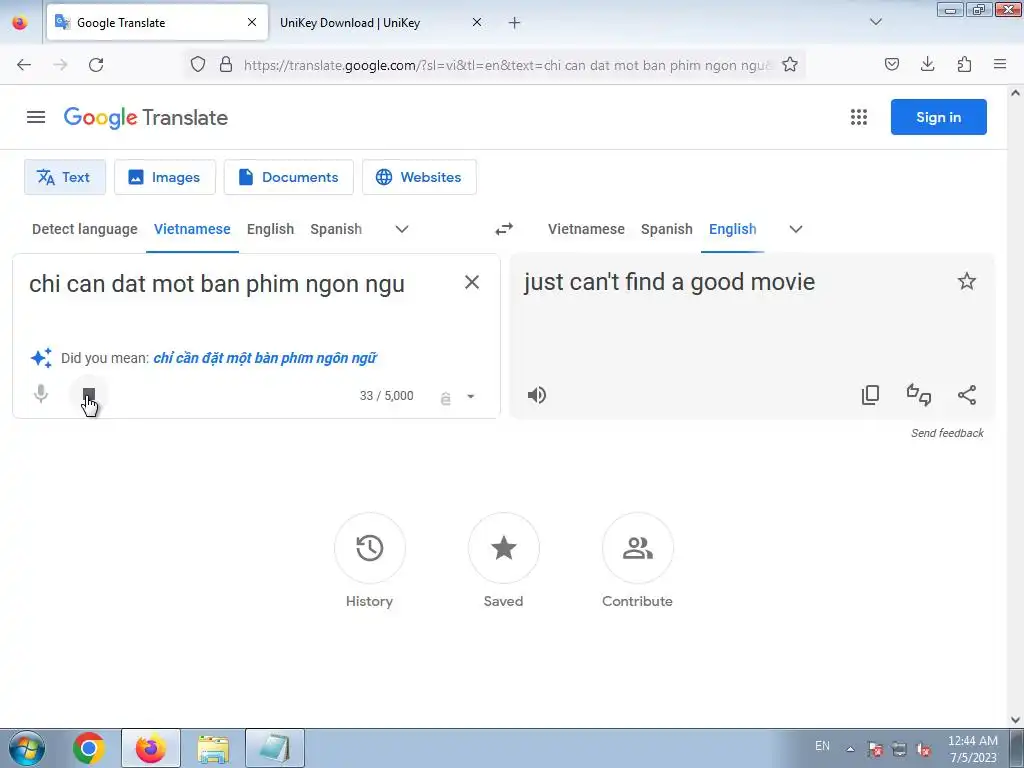This screenshot has height=768, width=1024.
Task: Click the Sign in button
Action: pos(938,118)
